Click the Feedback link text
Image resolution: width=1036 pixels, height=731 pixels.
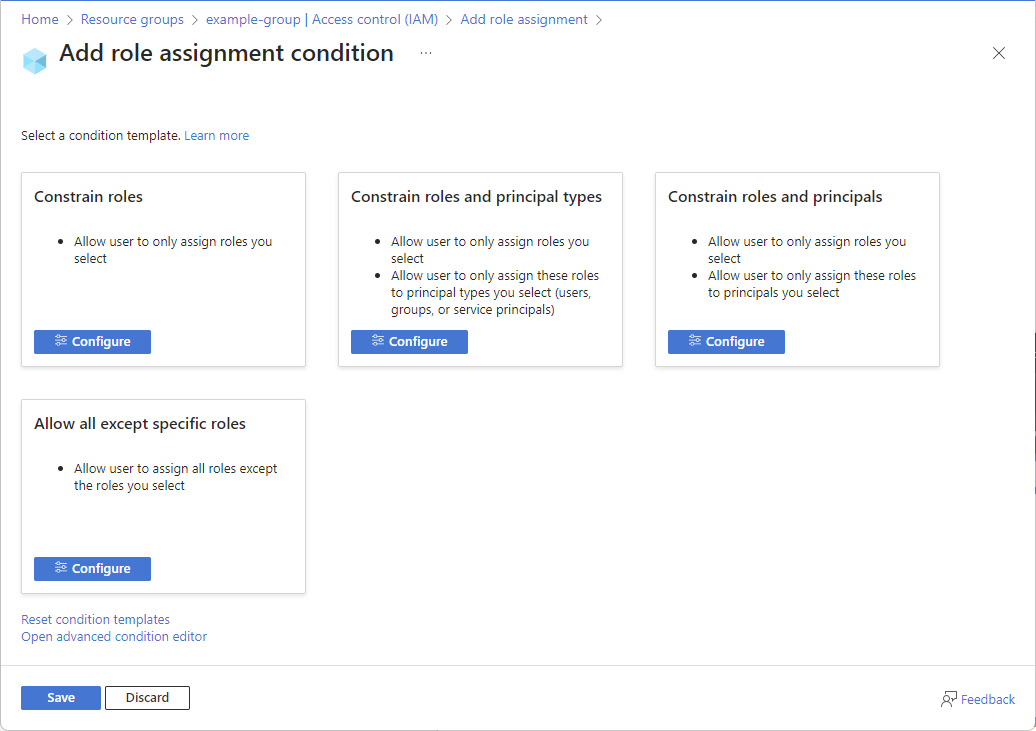[x=987, y=700]
